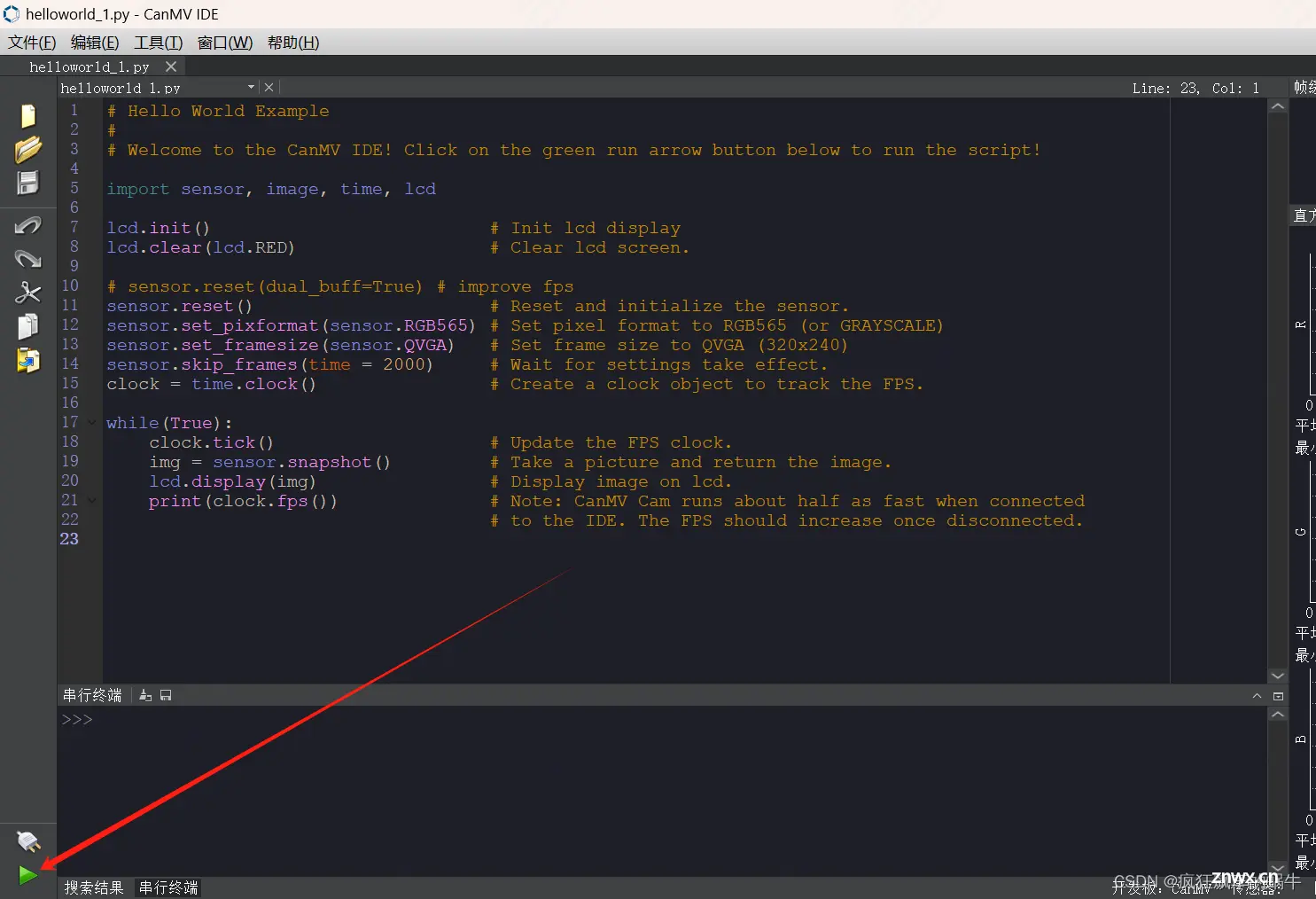Image resolution: width=1316 pixels, height=899 pixels.
Task: Close the document from editor file bar
Action: pos(269,88)
